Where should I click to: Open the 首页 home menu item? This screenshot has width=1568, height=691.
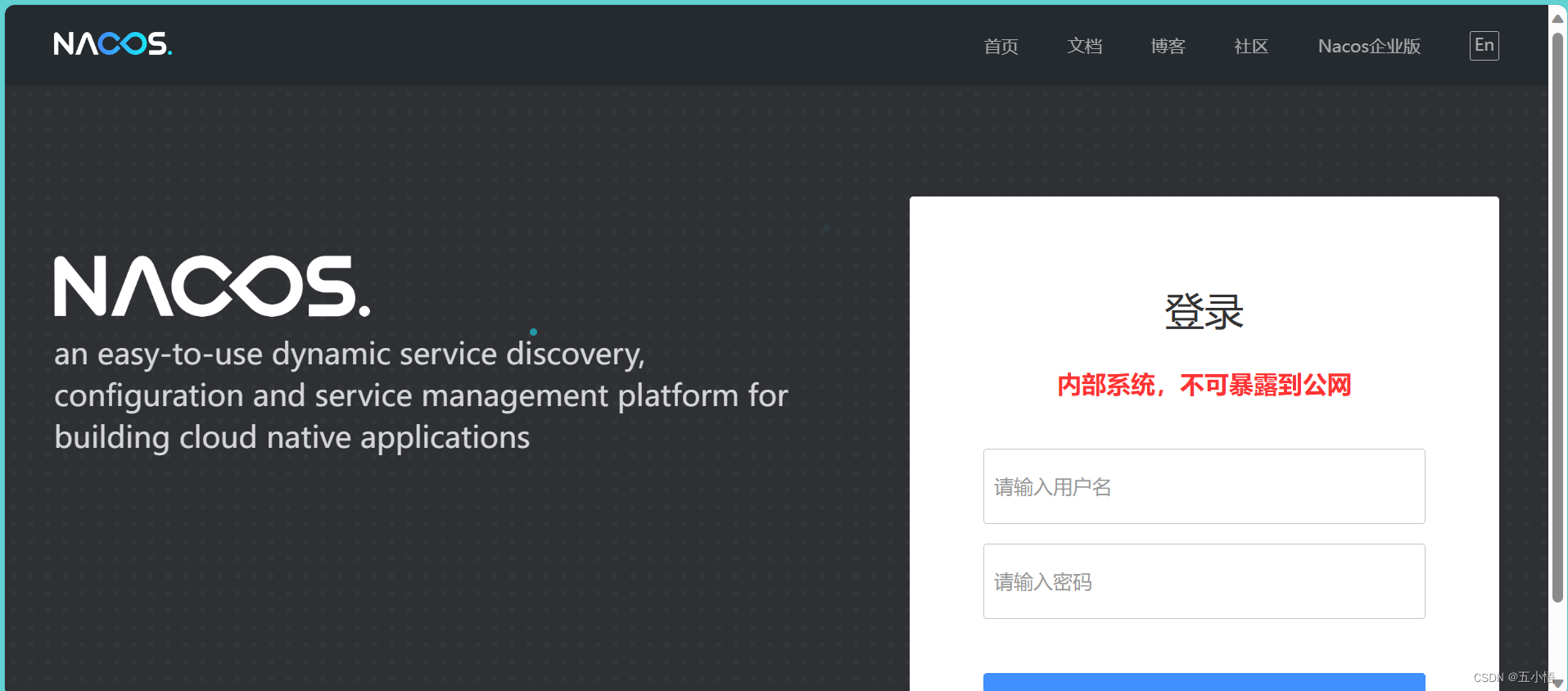1001,46
